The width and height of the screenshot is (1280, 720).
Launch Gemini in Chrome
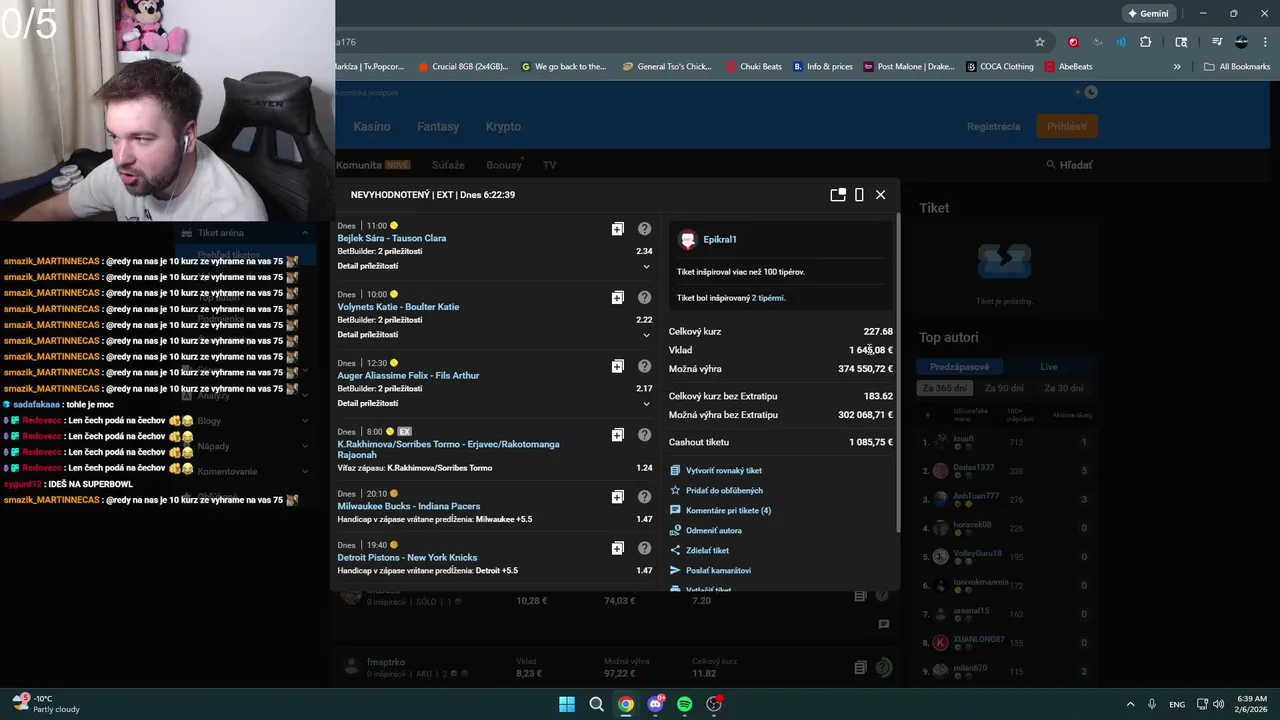click(x=1149, y=14)
